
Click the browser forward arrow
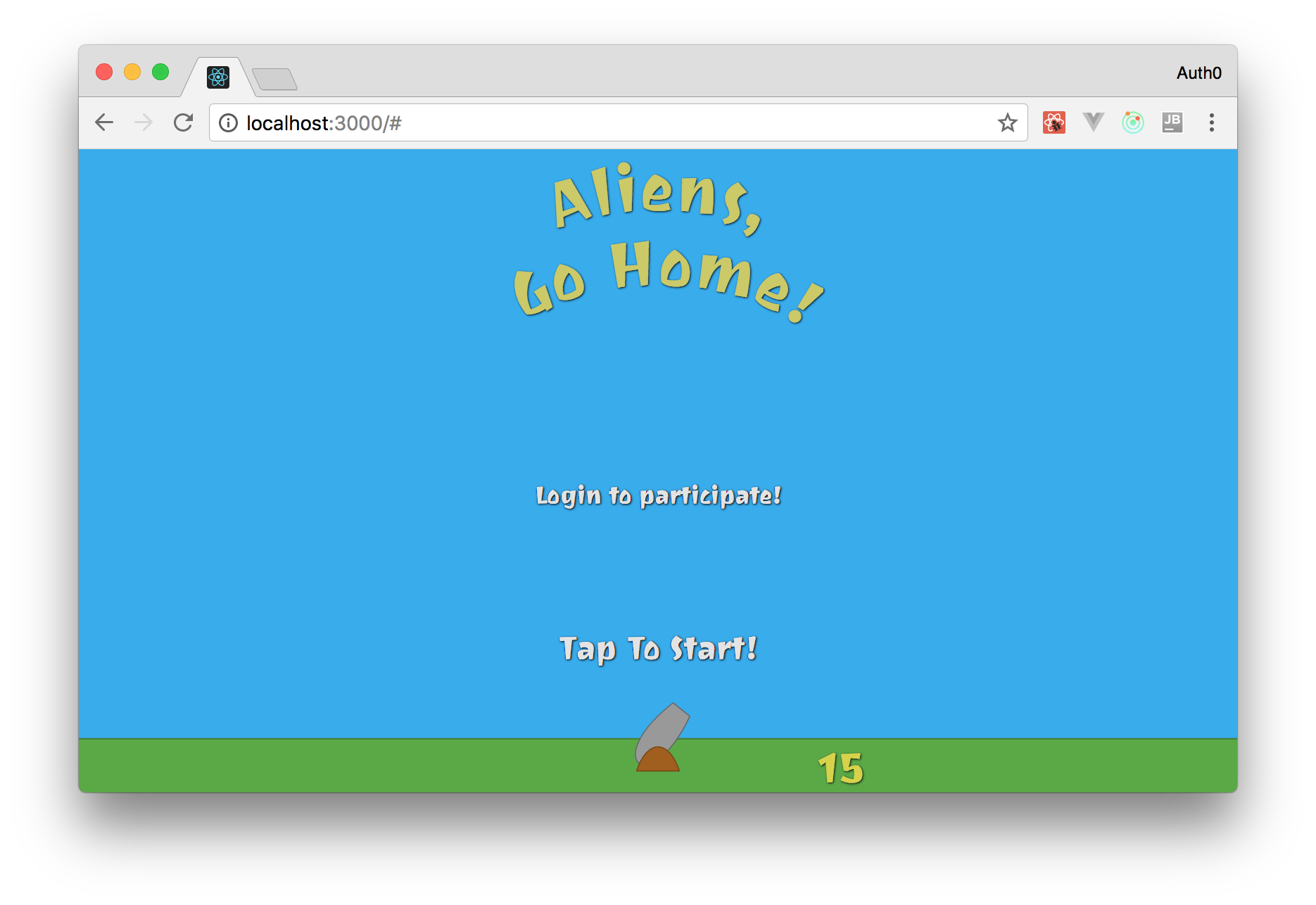click(144, 122)
